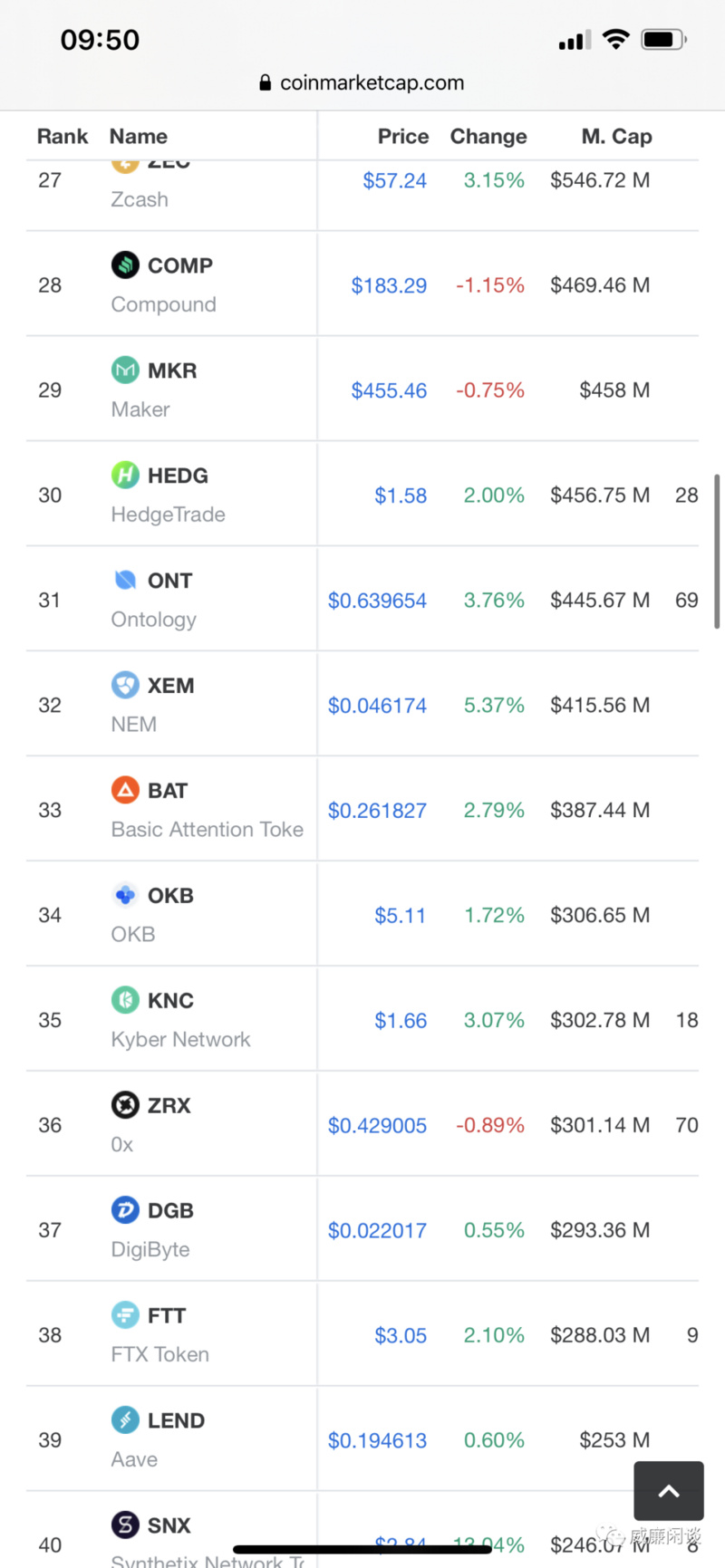Tap the back-to-top arrow button
Viewport: 725px width, 1568px height.
tap(669, 1491)
